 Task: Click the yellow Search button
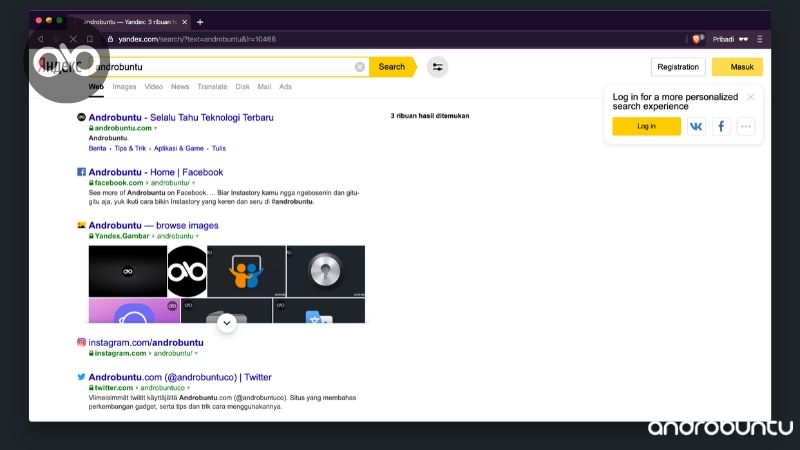tap(392, 67)
